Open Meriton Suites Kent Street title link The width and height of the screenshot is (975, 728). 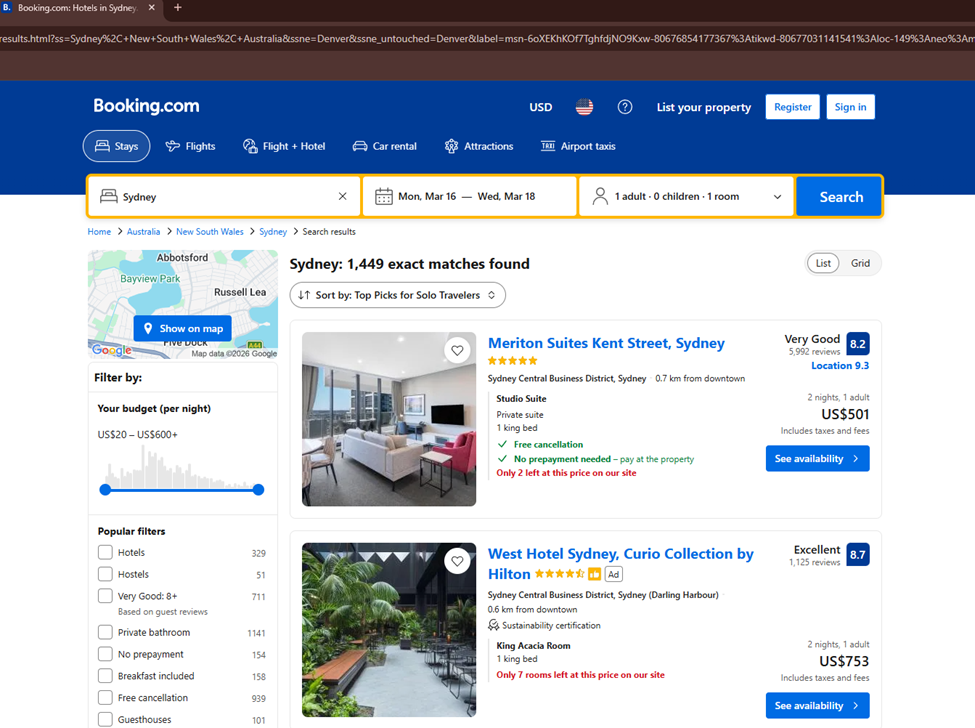[x=606, y=343]
